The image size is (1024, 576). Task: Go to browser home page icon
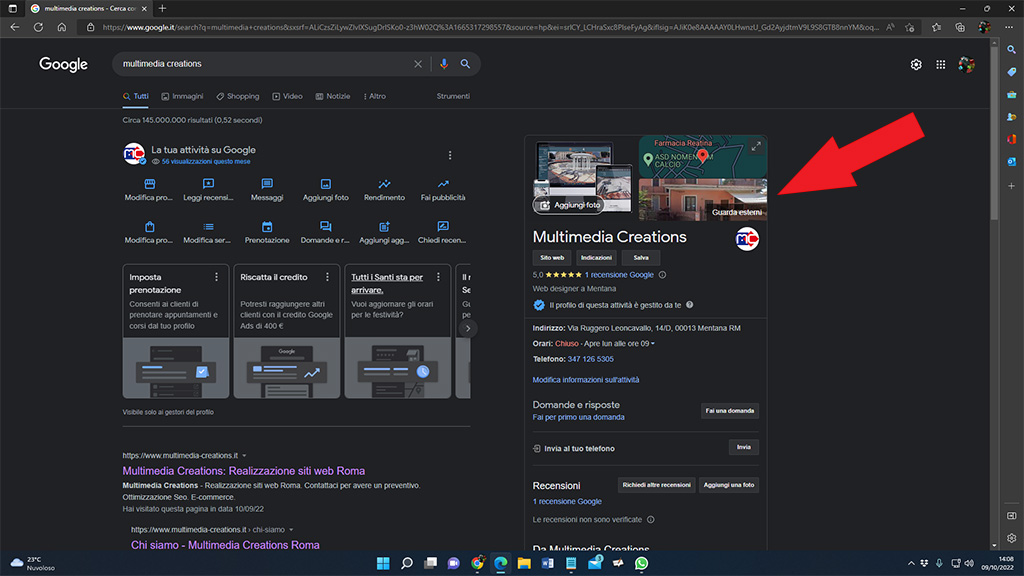point(62,27)
